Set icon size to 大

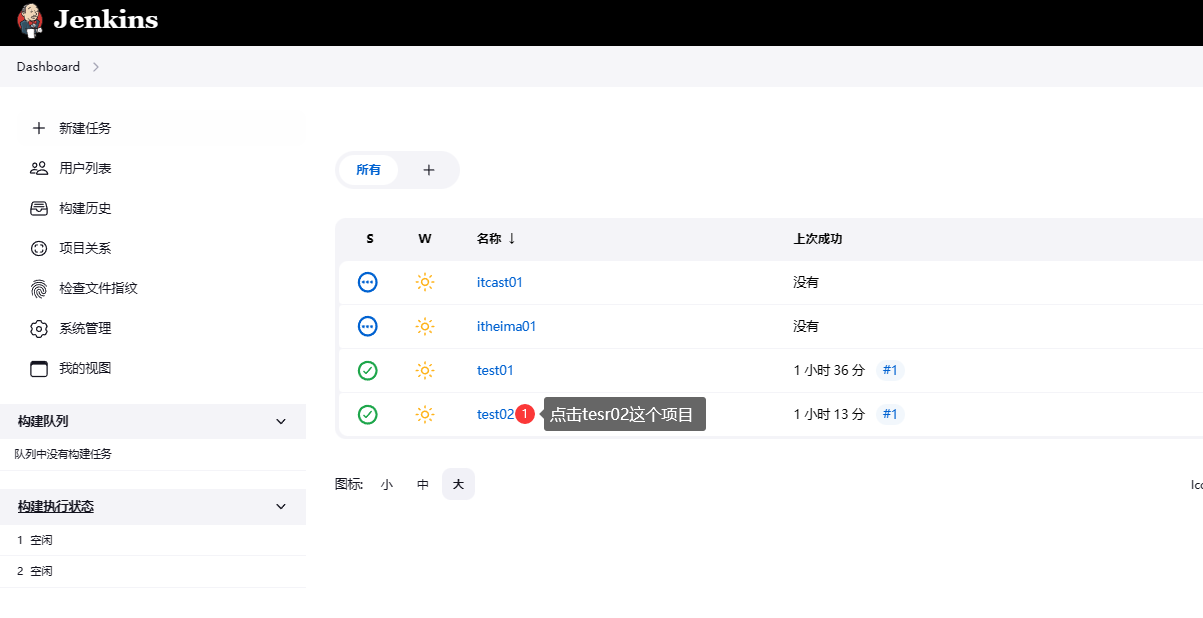(x=458, y=484)
